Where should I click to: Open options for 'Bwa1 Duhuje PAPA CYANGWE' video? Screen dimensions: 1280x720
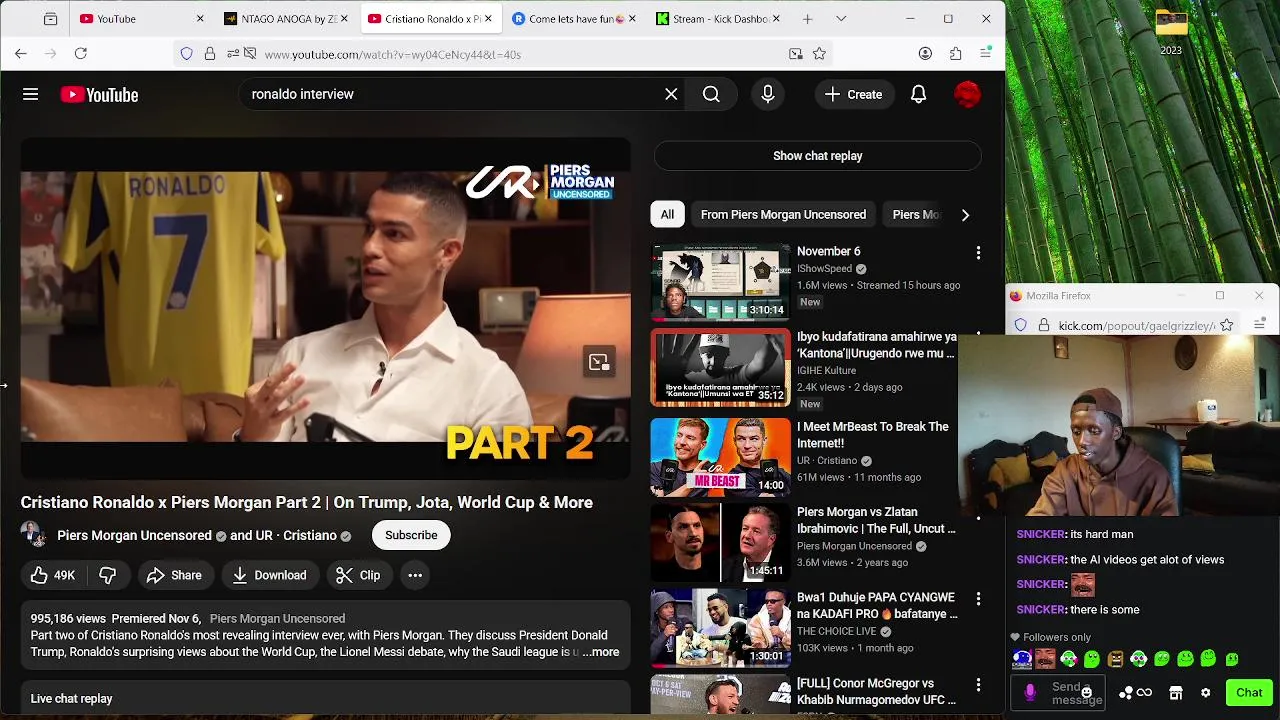[978, 599]
